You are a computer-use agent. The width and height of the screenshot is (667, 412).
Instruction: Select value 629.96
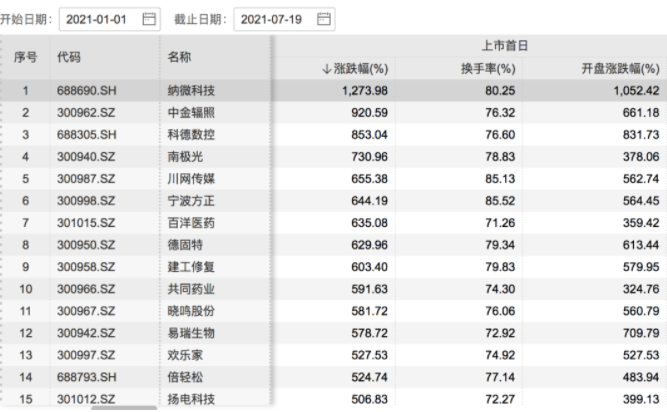tap(369, 245)
